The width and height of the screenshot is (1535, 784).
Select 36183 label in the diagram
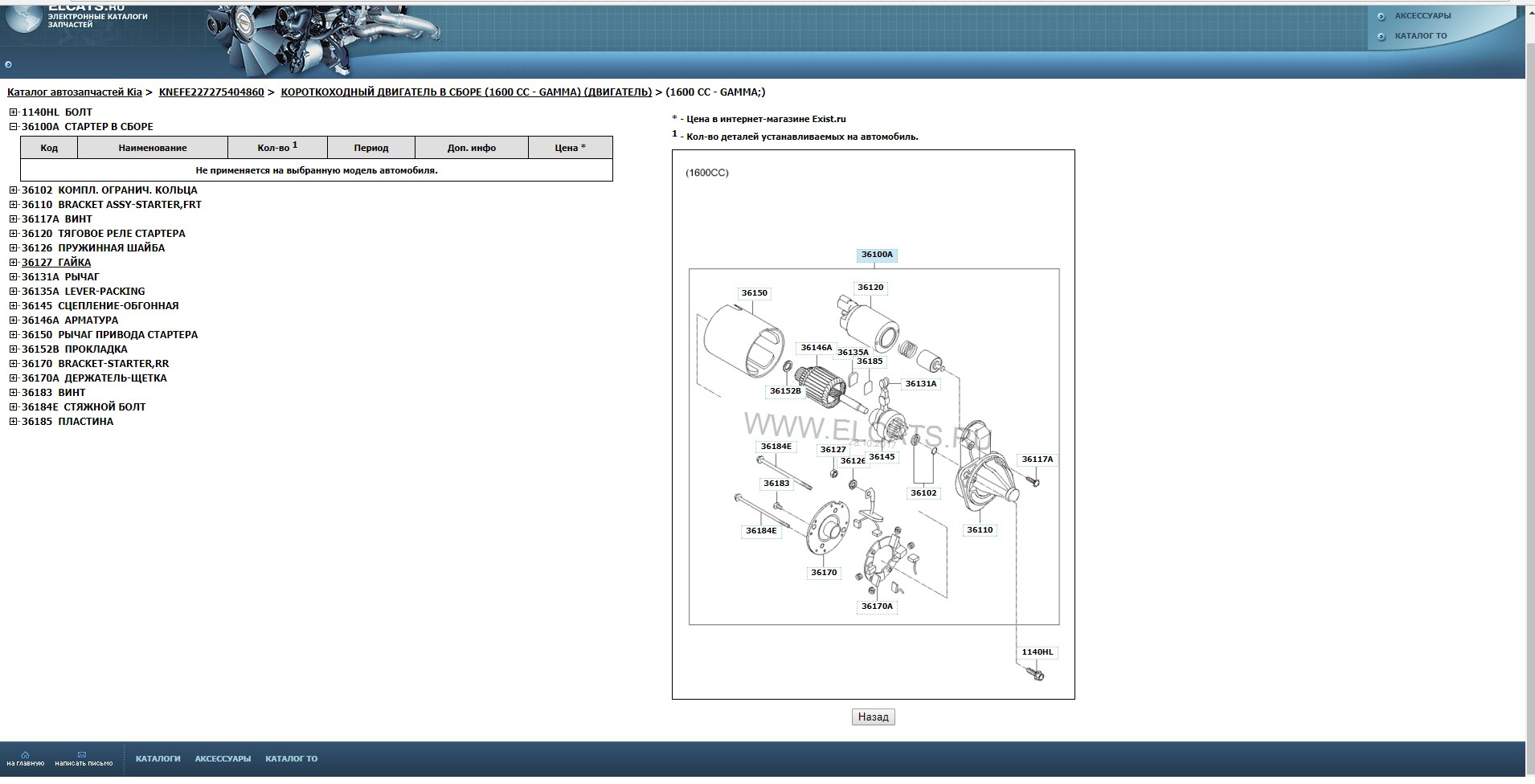(776, 484)
